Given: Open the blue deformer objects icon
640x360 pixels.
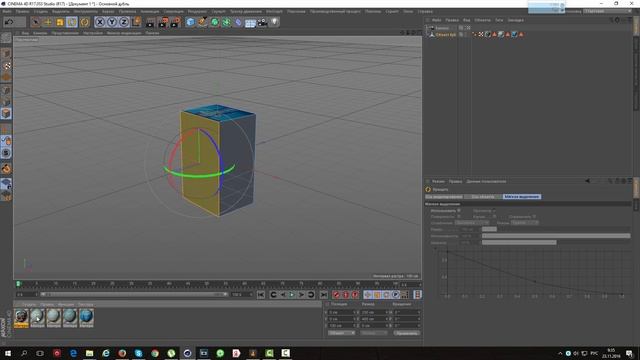Looking at the screenshot, I should [238, 22].
